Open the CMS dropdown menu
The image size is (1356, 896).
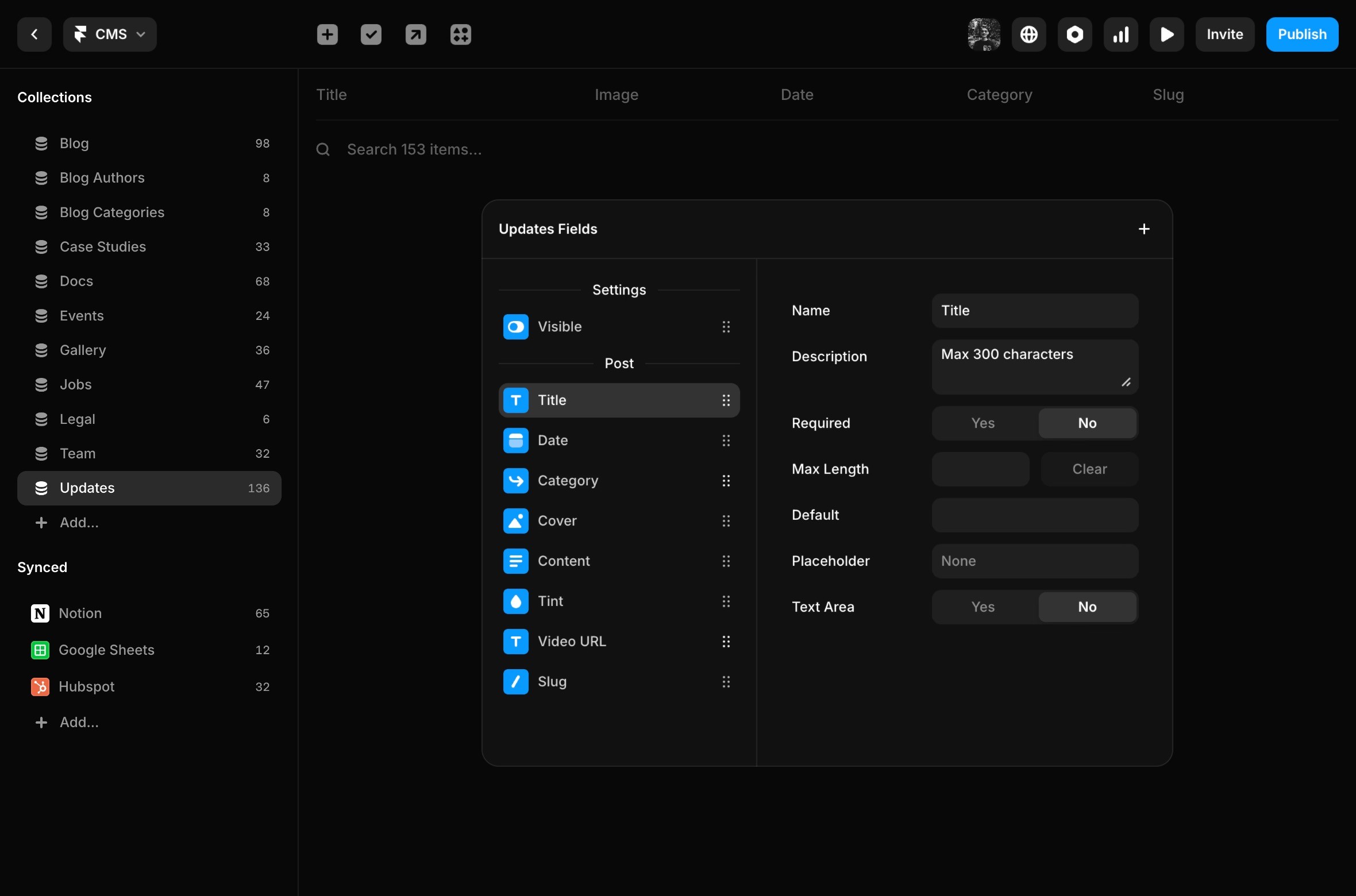coord(110,34)
